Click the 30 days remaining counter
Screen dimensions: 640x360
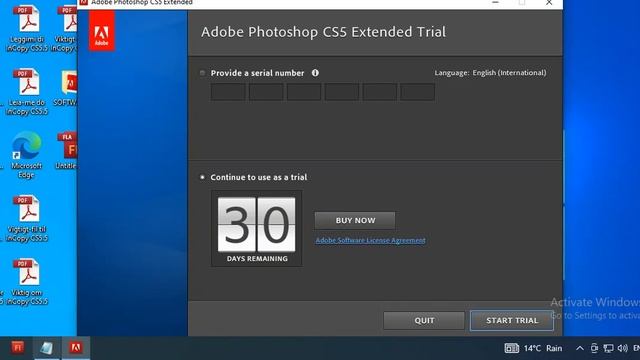257,229
